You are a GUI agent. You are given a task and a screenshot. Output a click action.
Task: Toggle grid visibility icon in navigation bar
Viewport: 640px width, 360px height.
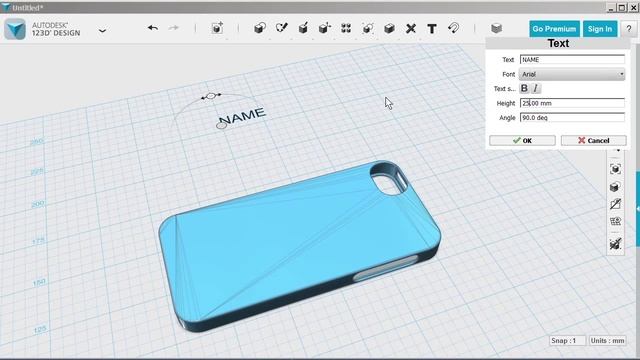tap(615, 222)
